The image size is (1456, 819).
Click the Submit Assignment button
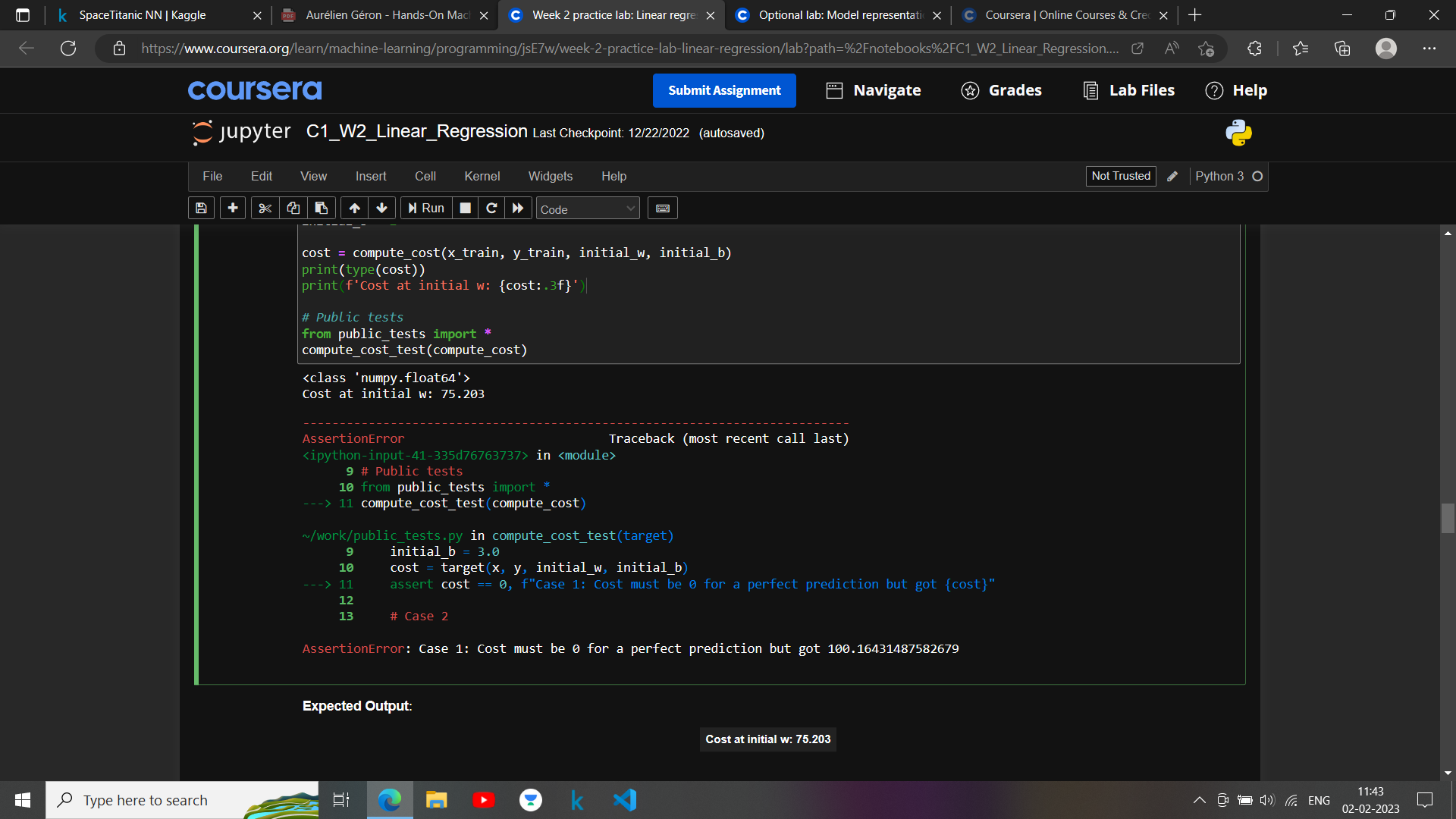723,90
